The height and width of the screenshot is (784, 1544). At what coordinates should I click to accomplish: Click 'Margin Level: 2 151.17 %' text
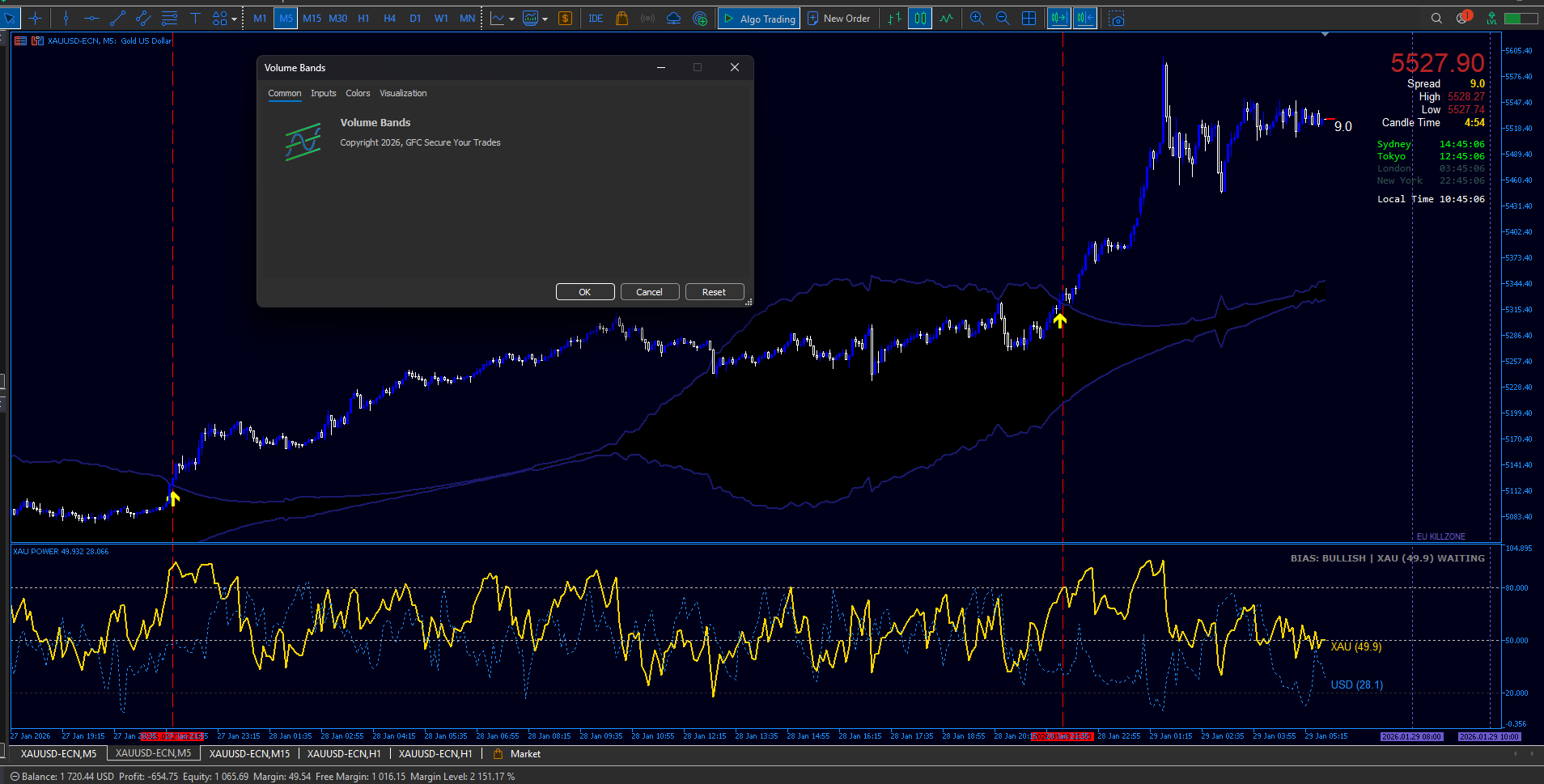pos(462,777)
